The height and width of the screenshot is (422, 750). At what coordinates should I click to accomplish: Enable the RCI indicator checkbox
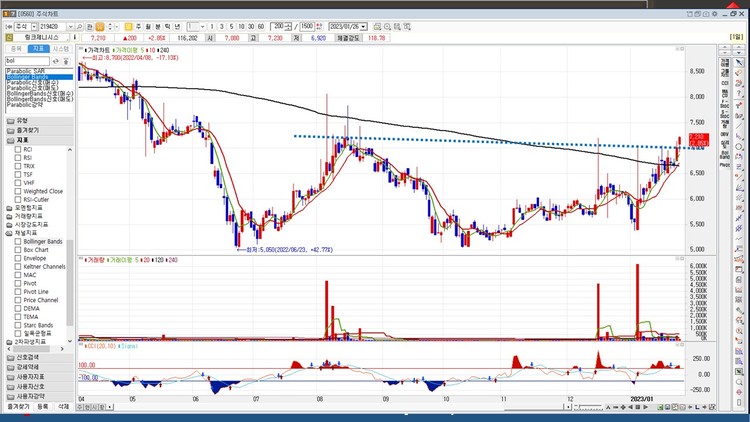(18, 149)
